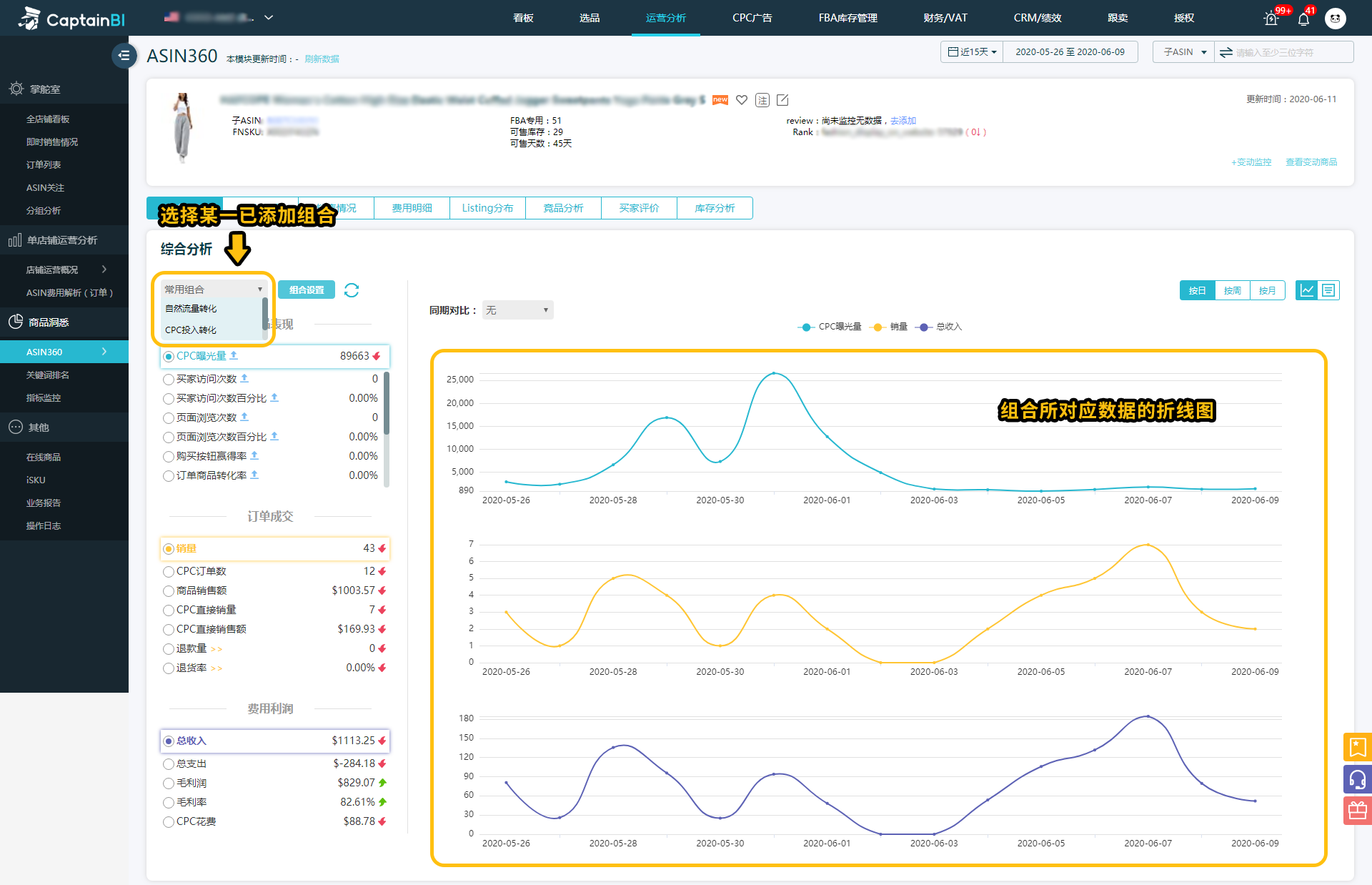
Task: Click the 查看变动商品 link
Action: [x=1311, y=162]
